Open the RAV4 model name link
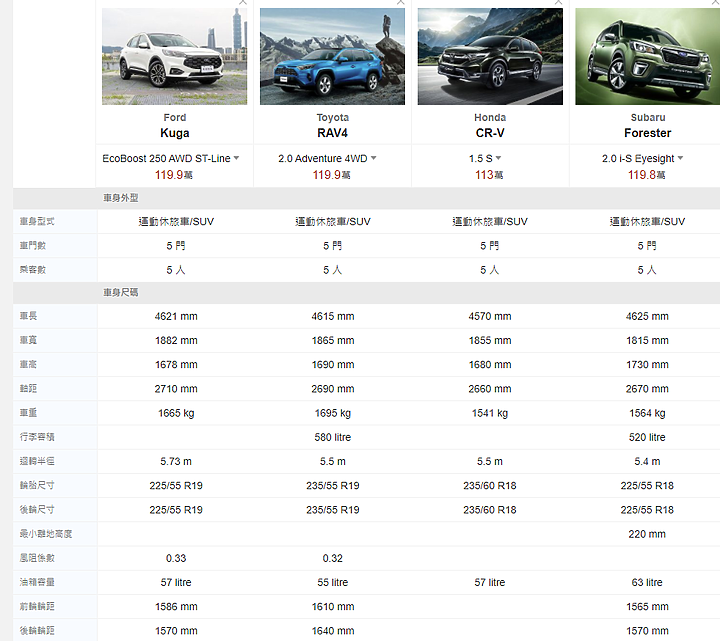The height and width of the screenshot is (641, 720). 332,133
